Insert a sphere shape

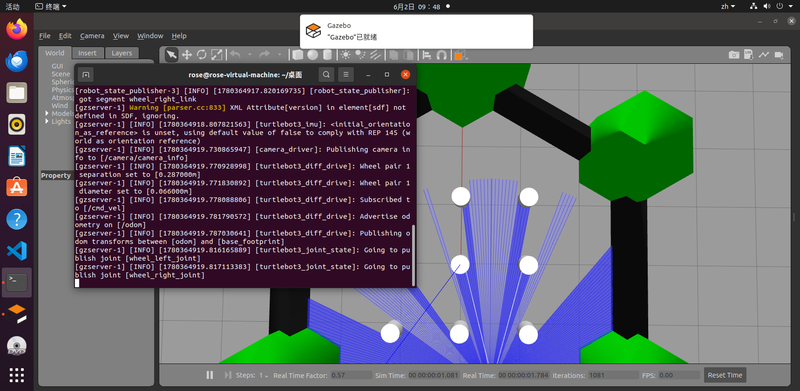click(x=313, y=55)
